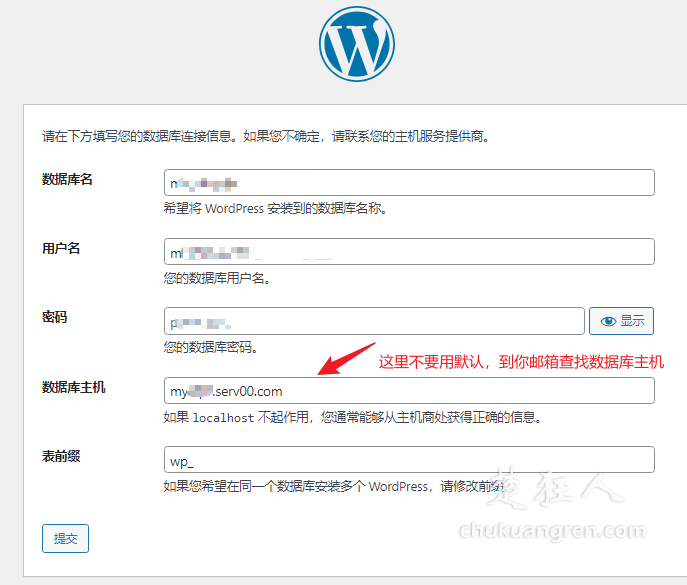Focus the 用户名 input field
The height and width of the screenshot is (585, 687).
409,252
